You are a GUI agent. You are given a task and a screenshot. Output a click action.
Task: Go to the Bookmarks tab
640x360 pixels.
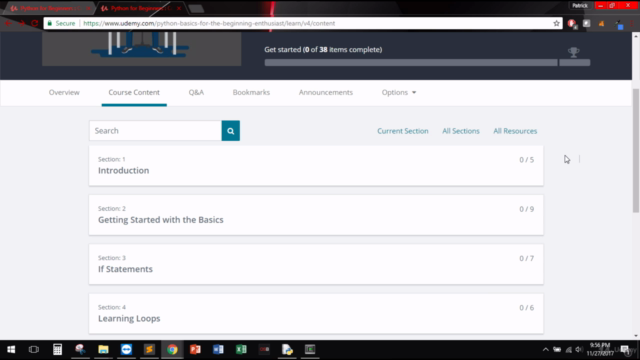(251, 93)
